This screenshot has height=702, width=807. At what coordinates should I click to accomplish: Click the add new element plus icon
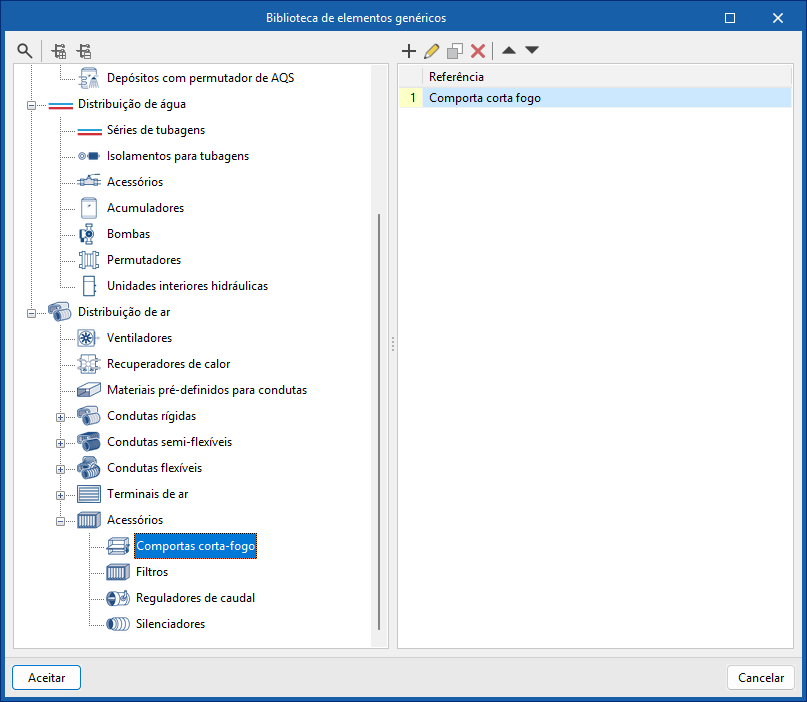(x=408, y=50)
